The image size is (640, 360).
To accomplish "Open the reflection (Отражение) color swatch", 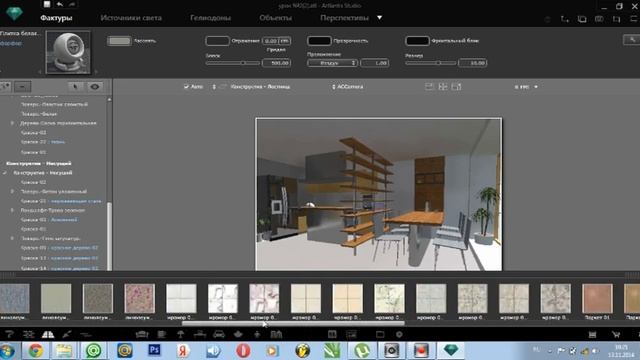I will pyautogui.click(x=217, y=41).
